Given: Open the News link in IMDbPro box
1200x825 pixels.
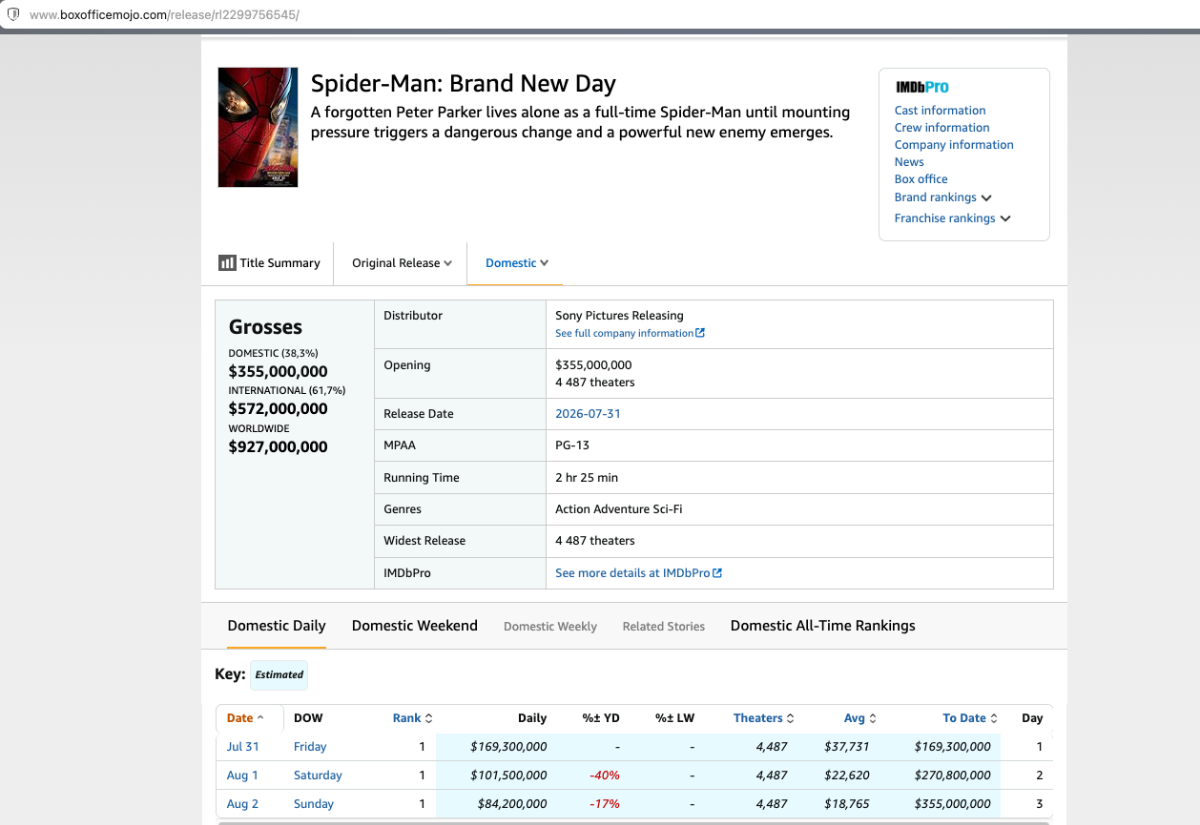Looking at the screenshot, I should 909,162.
